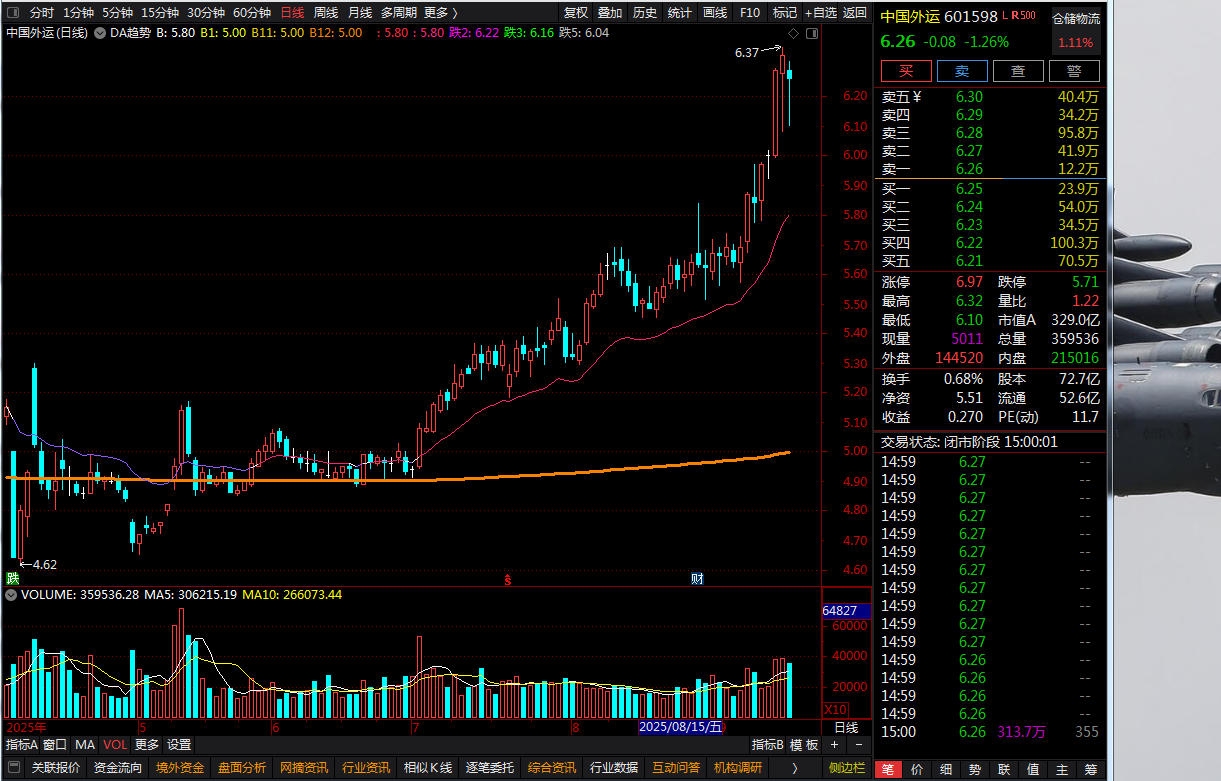Open 关联报价 tab
The image size is (1221, 781).
tap(55, 768)
